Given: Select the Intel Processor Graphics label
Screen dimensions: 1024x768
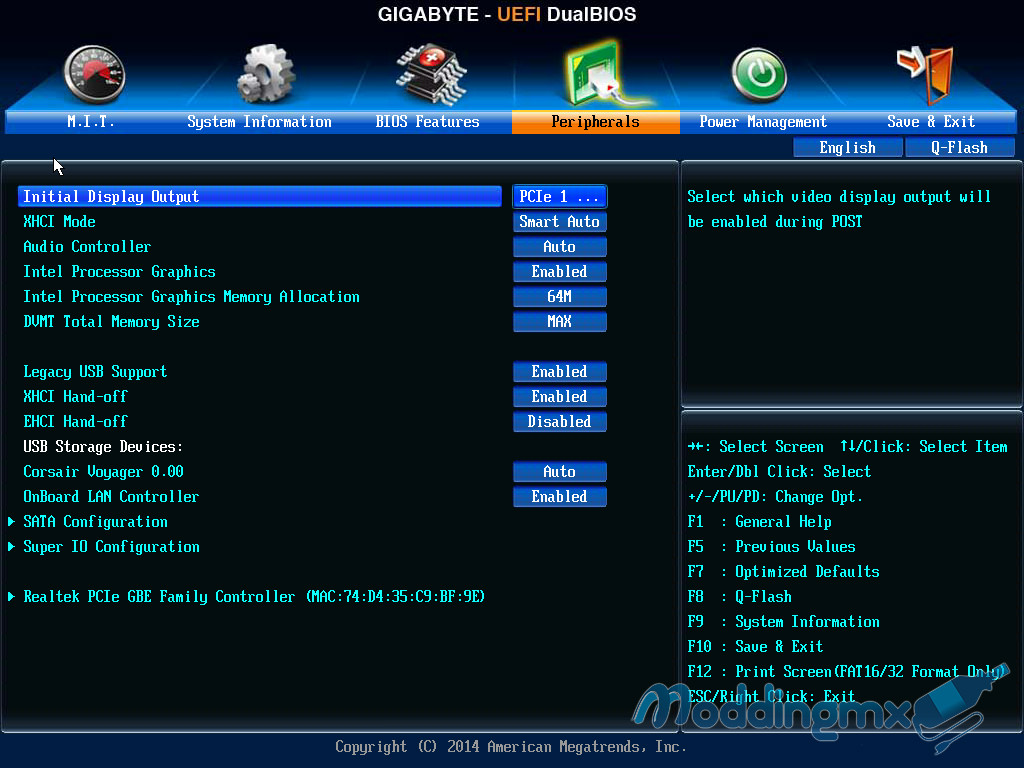Looking at the screenshot, I should (x=120, y=272).
